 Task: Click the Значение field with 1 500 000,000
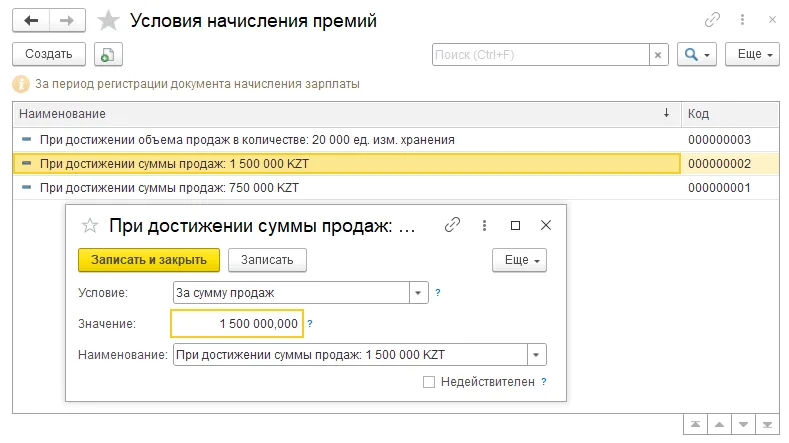pyautogui.click(x=237, y=324)
